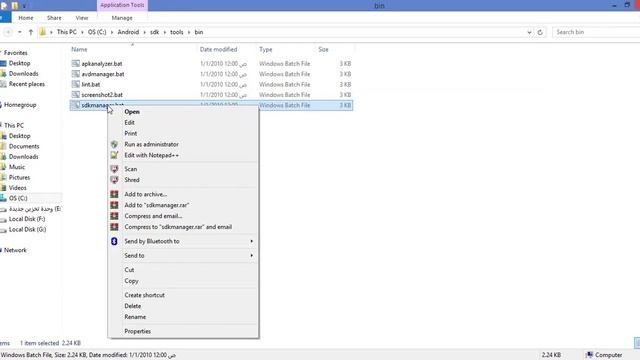Click the avdmanager.bat file icon

[76, 74]
